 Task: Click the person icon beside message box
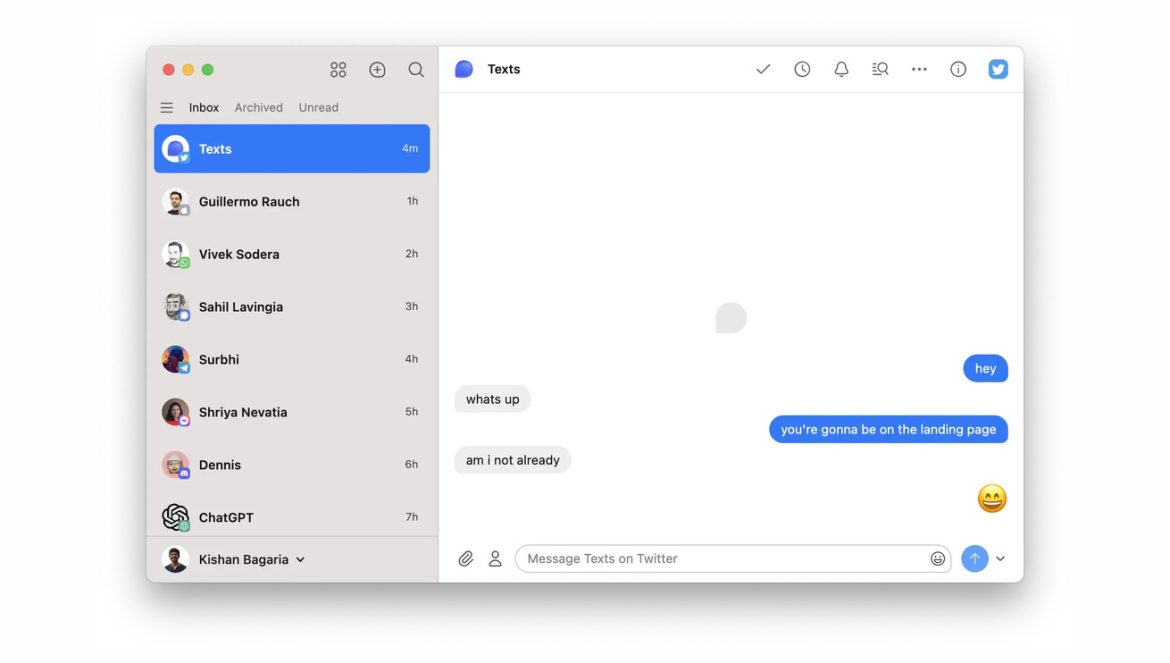495,559
